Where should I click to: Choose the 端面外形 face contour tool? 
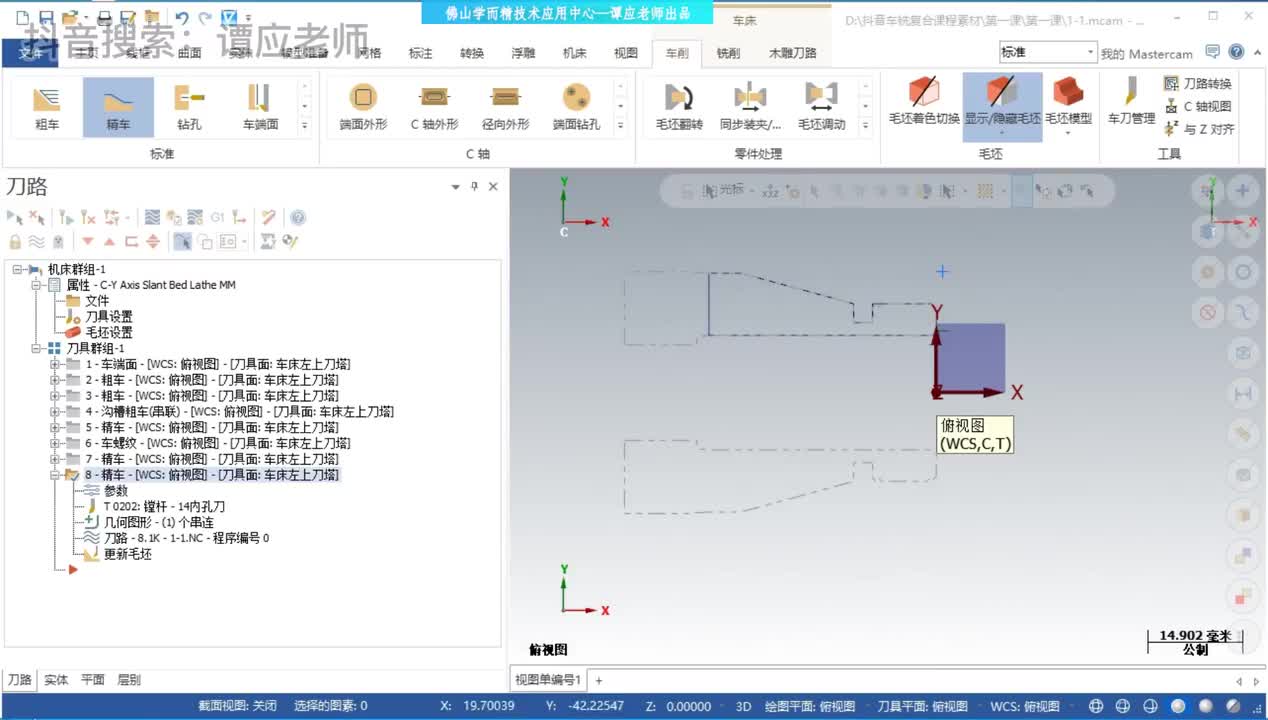tap(363, 107)
